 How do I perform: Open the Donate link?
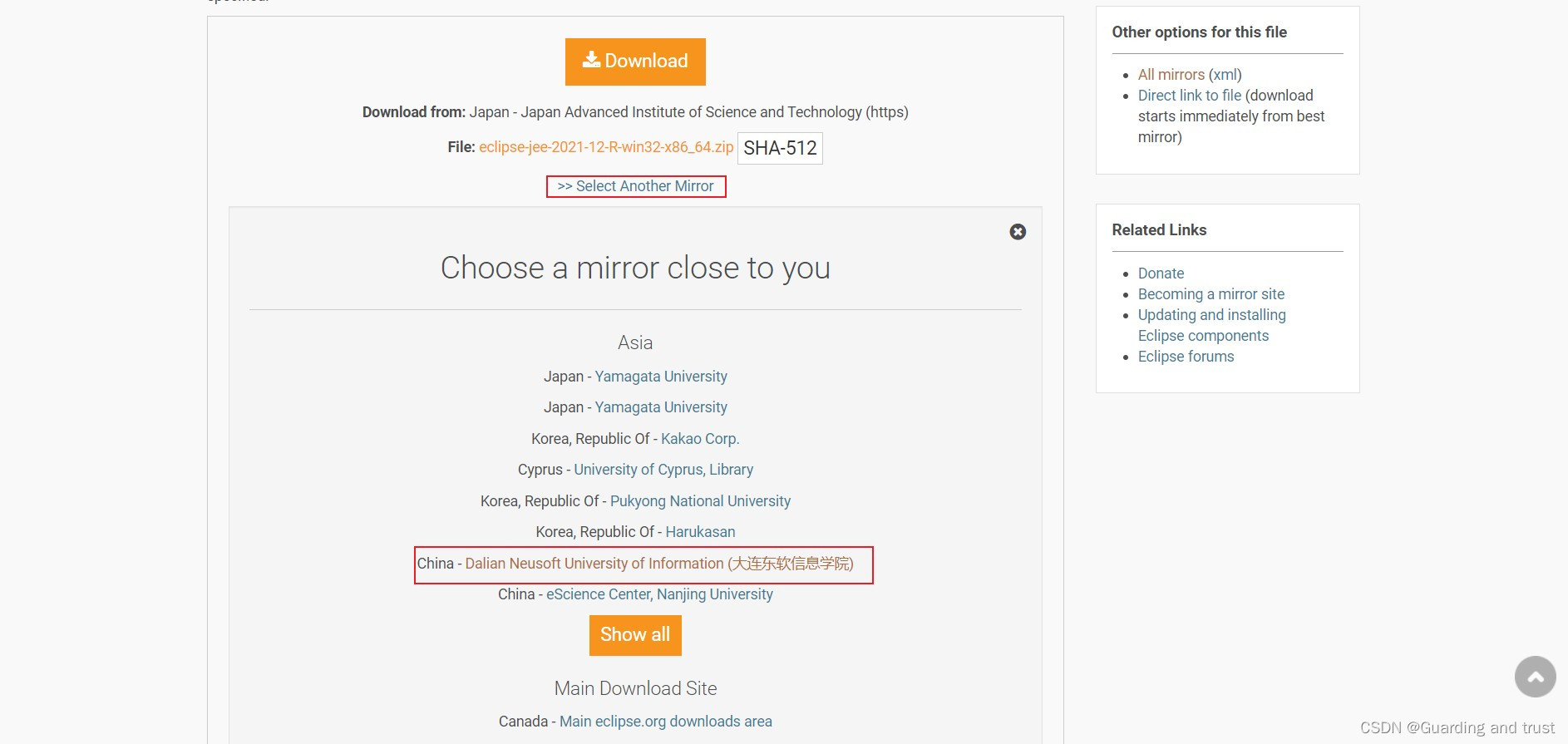1161,273
